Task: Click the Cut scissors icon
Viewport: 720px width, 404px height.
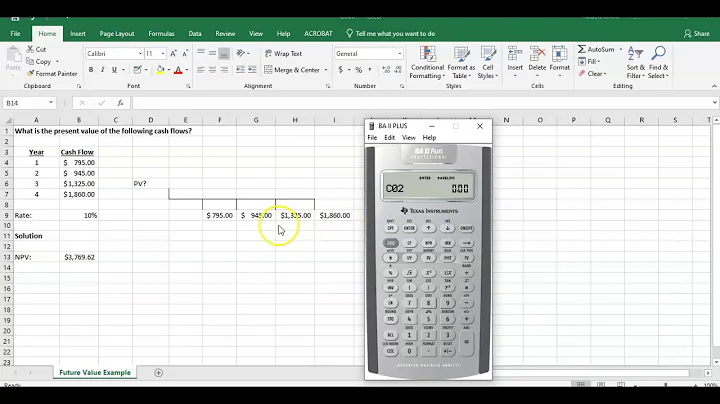Action: tap(30, 49)
